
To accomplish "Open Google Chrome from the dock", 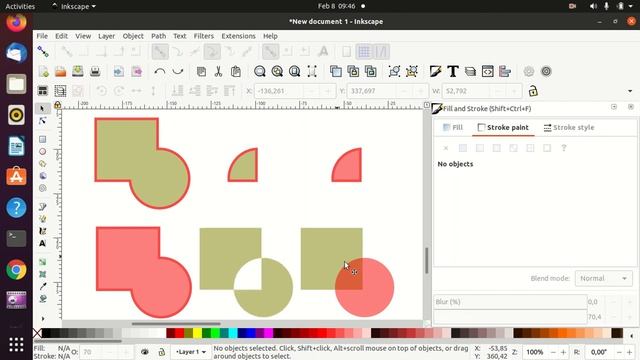I will pyautogui.click(x=16, y=270).
